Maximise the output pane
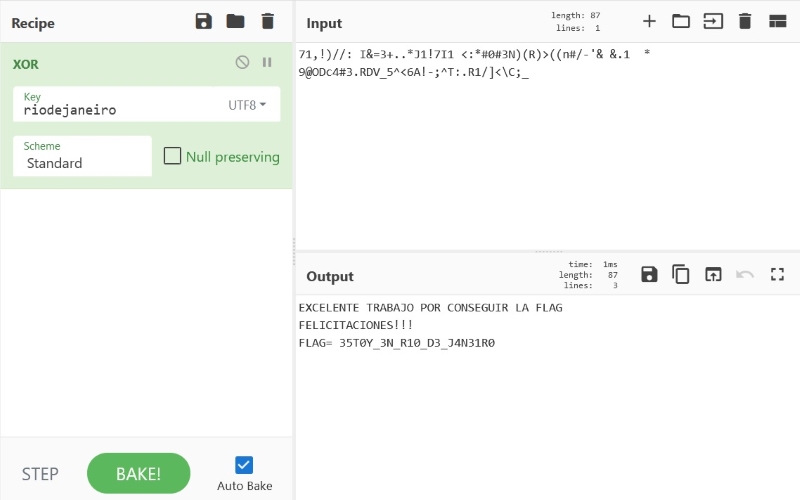This screenshot has height=500, width=800. click(x=777, y=274)
